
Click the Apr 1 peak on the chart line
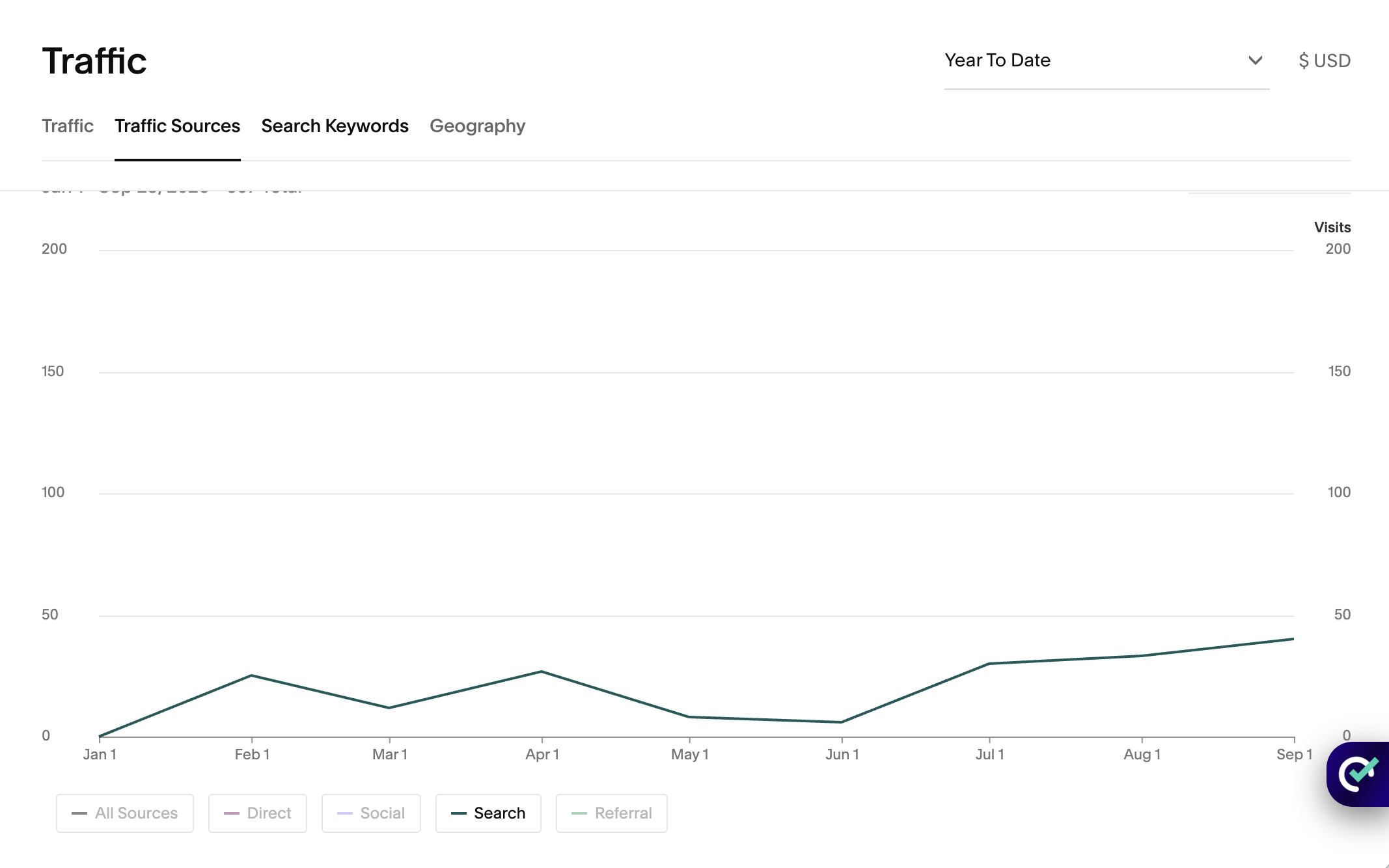click(542, 671)
